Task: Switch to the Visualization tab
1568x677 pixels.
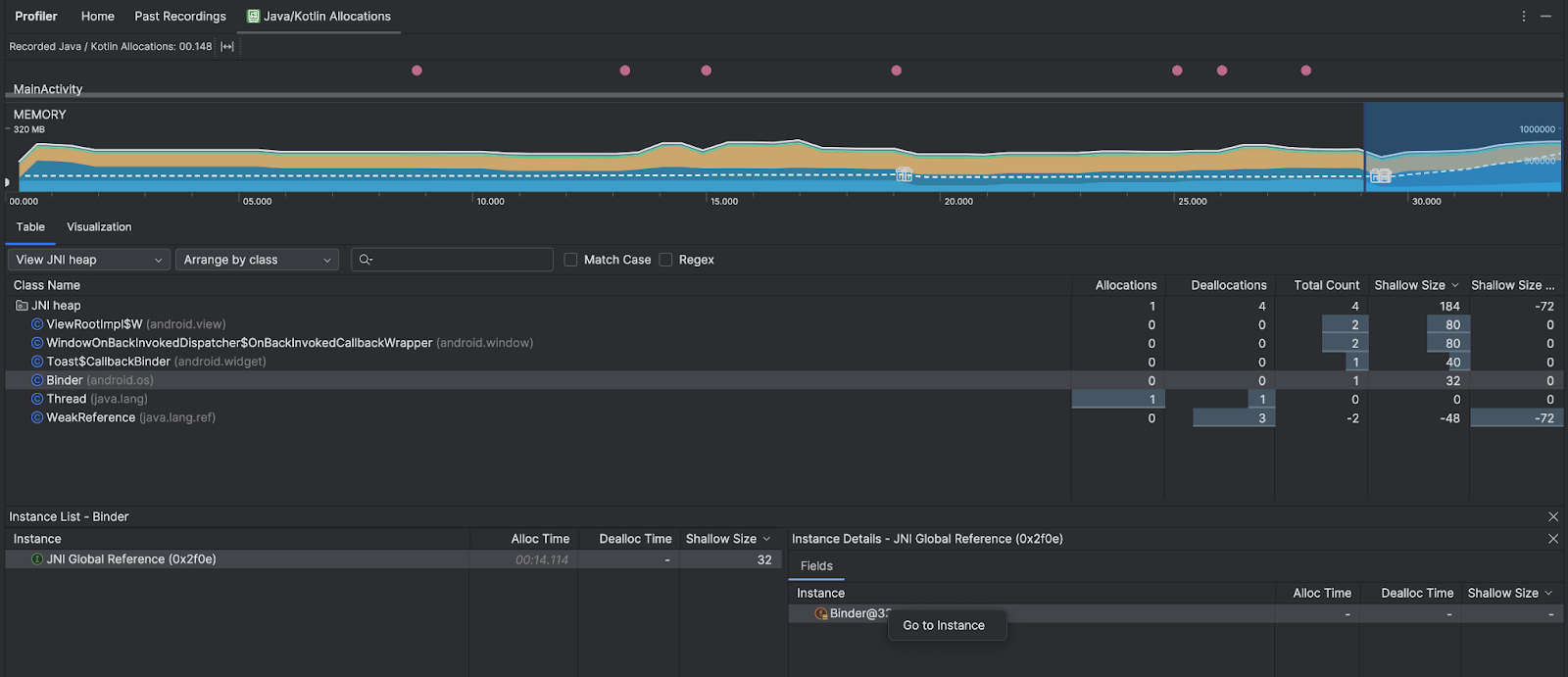Action: pyautogui.click(x=99, y=227)
